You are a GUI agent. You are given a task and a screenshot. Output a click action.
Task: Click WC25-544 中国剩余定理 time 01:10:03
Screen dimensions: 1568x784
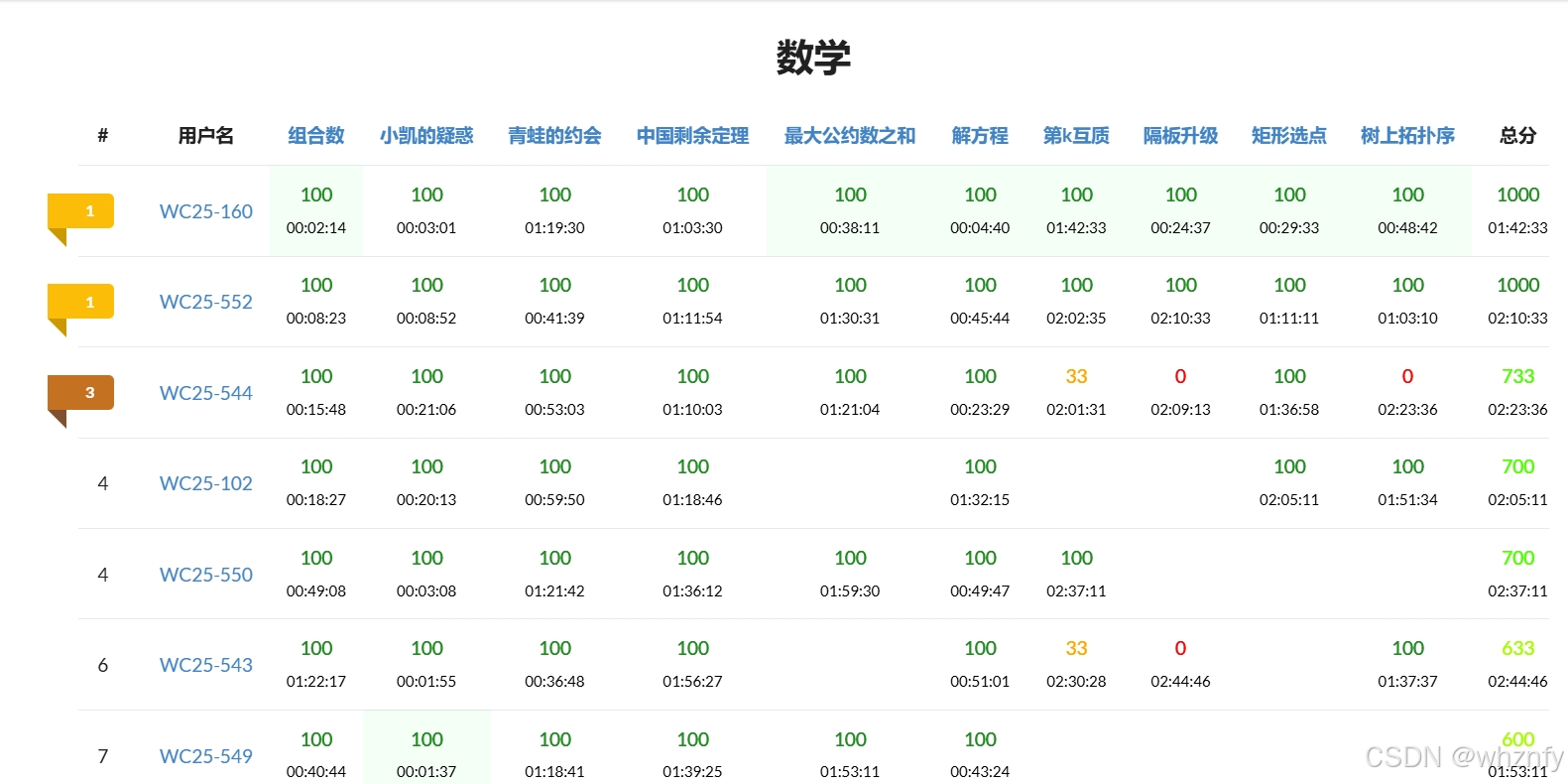point(692,409)
